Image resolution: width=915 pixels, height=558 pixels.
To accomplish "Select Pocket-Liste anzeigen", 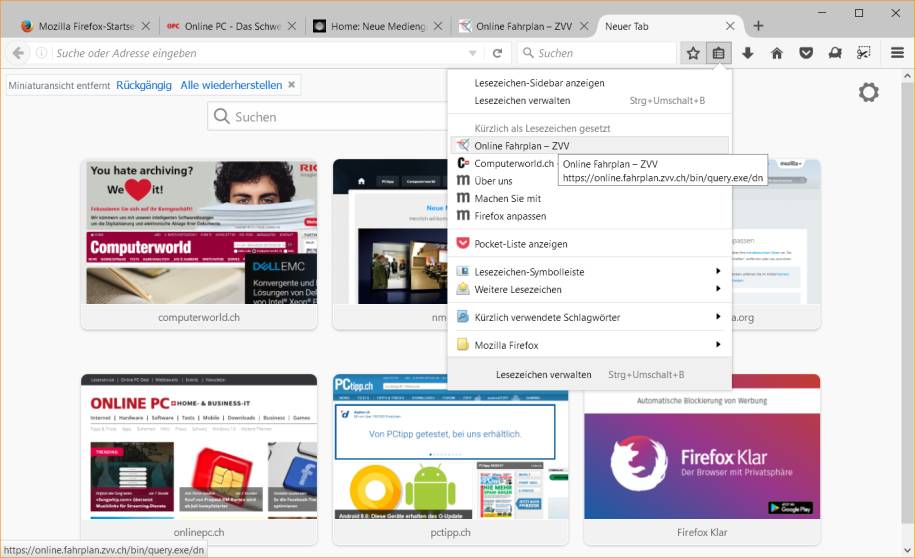I will point(589,243).
